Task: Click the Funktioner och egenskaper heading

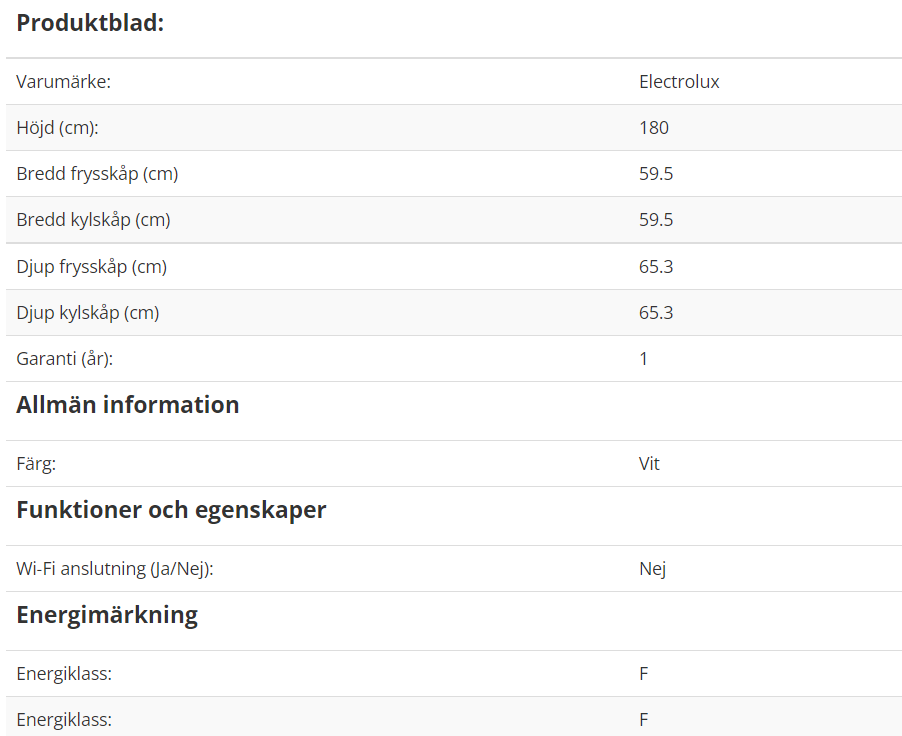Action: tap(171, 510)
